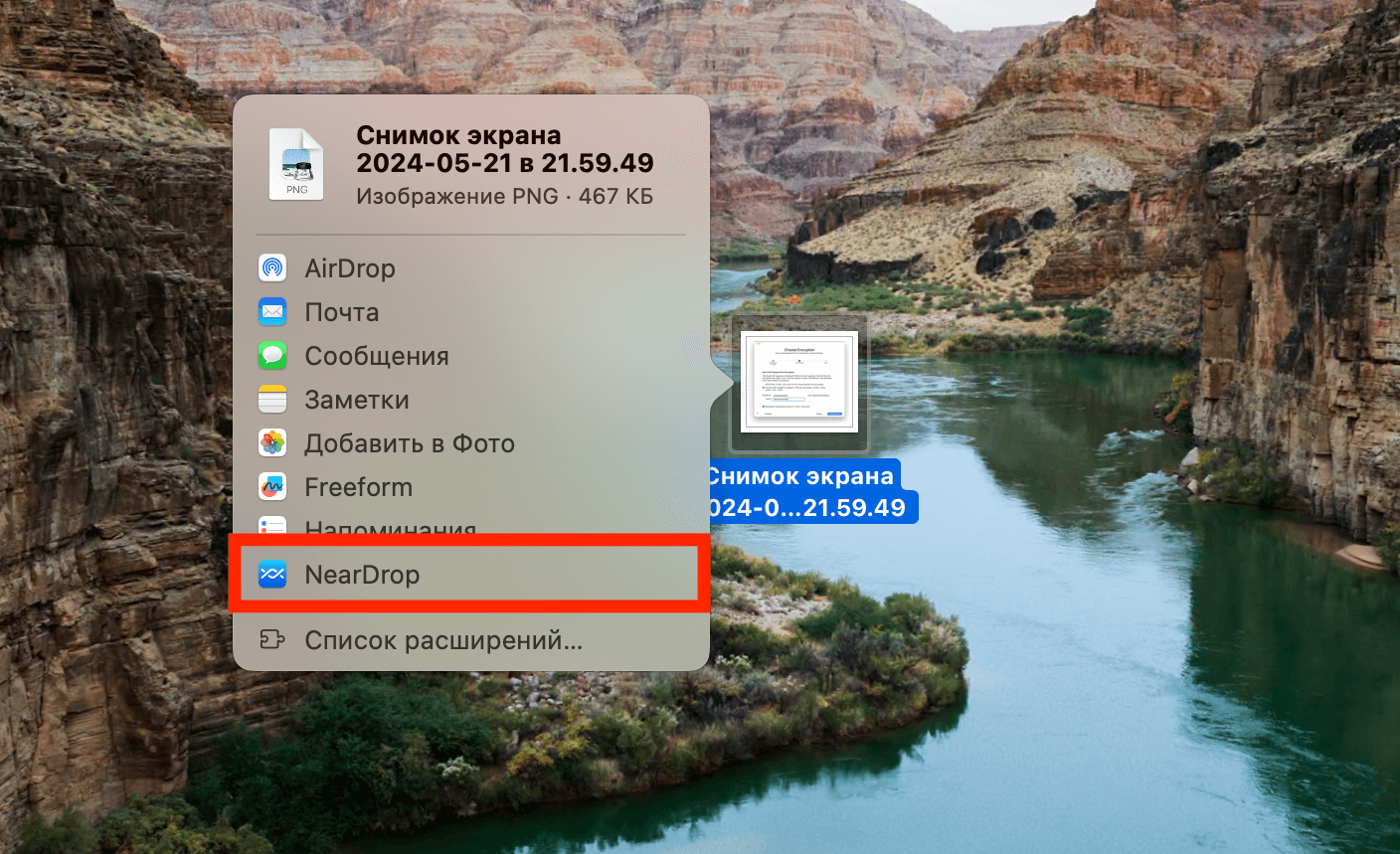This screenshot has width=1400, height=854.
Task: Select the screenshot thumbnail on desktop
Action: point(798,382)
